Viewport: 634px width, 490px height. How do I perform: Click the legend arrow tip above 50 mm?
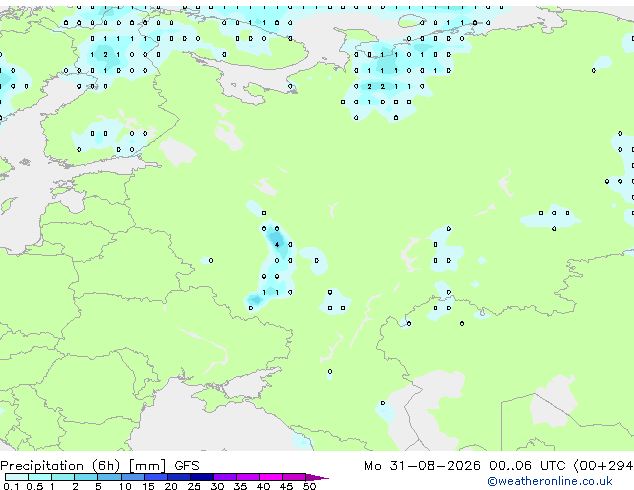pos(317,477)
